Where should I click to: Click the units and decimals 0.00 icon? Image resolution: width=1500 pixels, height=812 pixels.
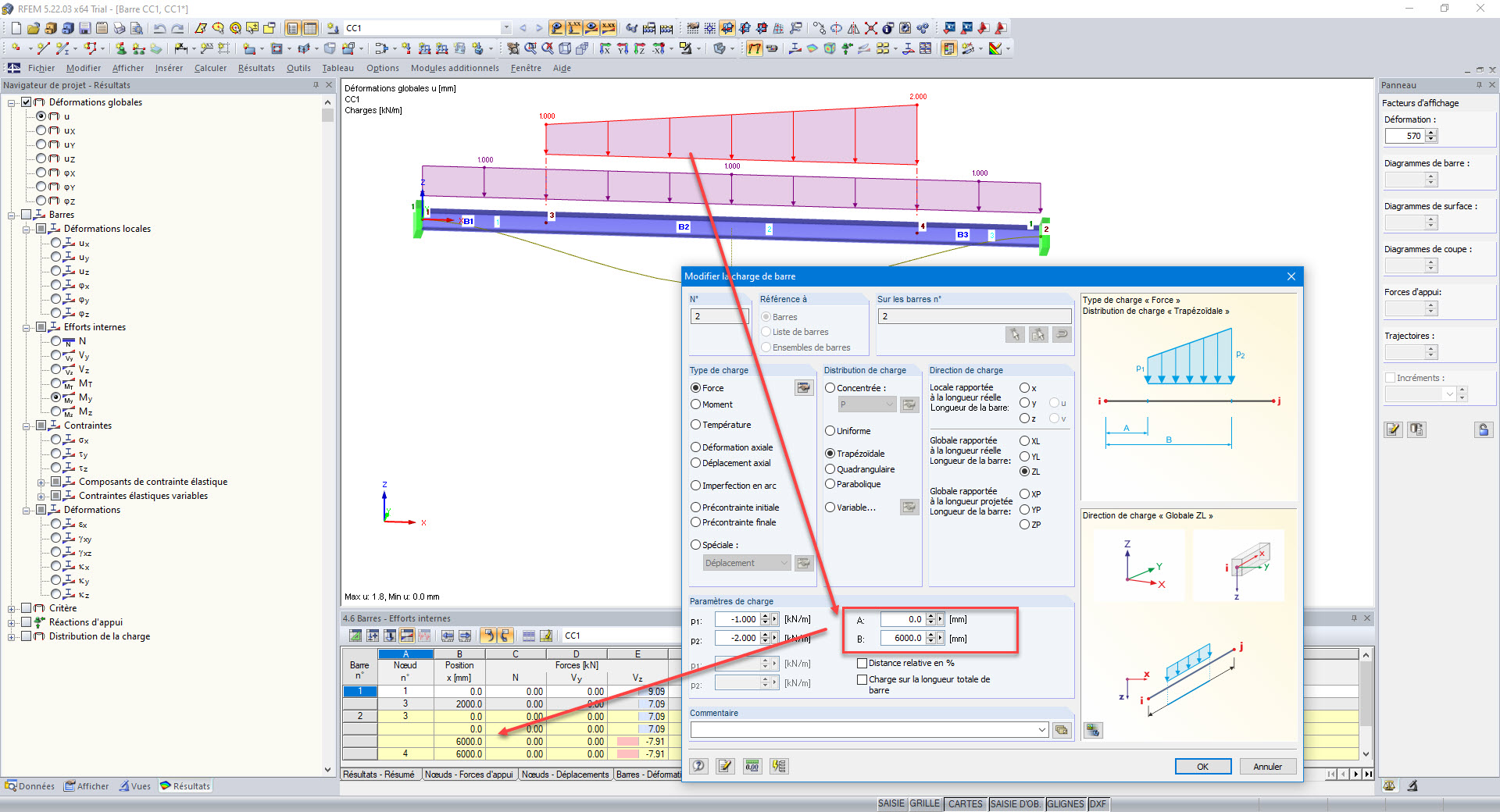[752, 766]
